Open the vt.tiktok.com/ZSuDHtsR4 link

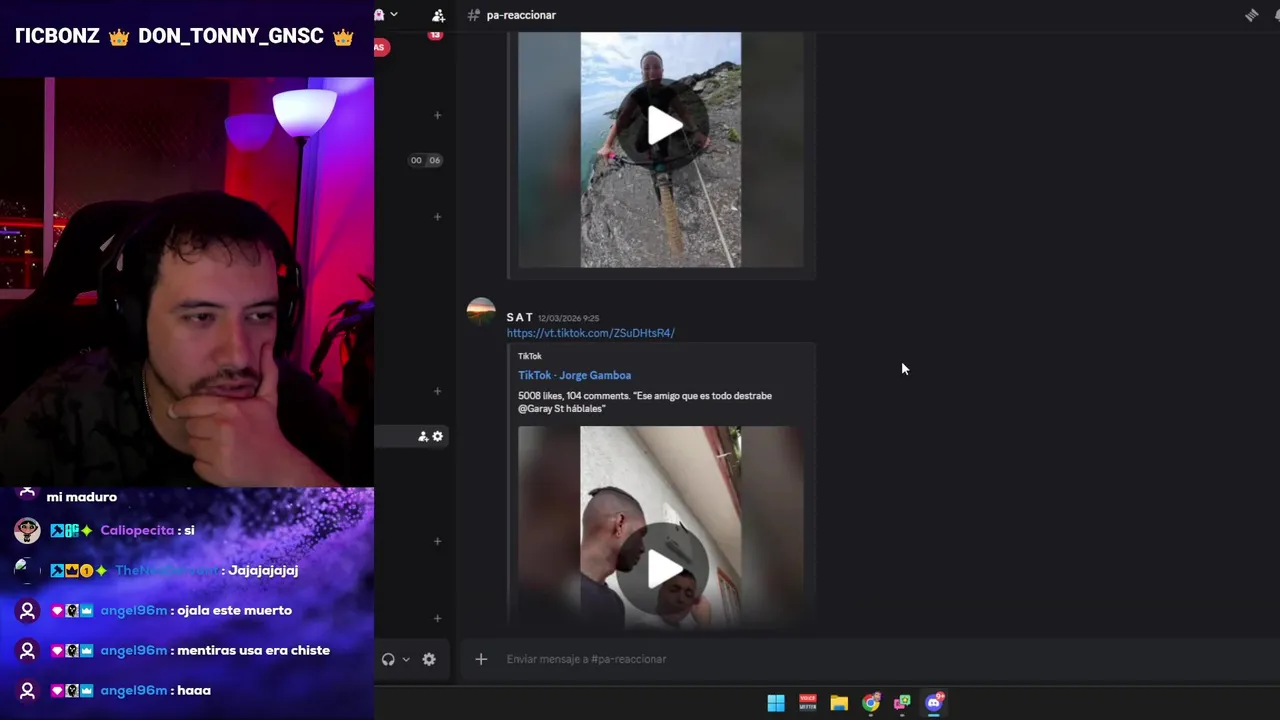pyautogui.click(x=590, y=333)
